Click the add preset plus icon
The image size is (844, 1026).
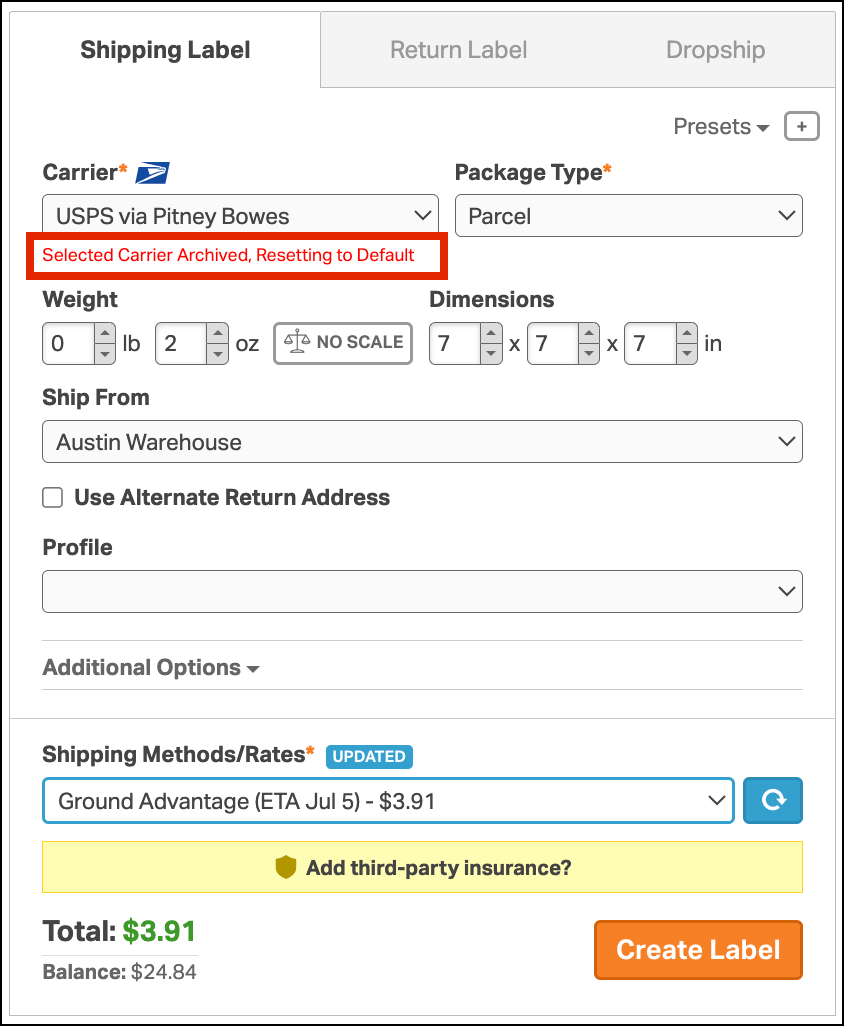(802, 127)
